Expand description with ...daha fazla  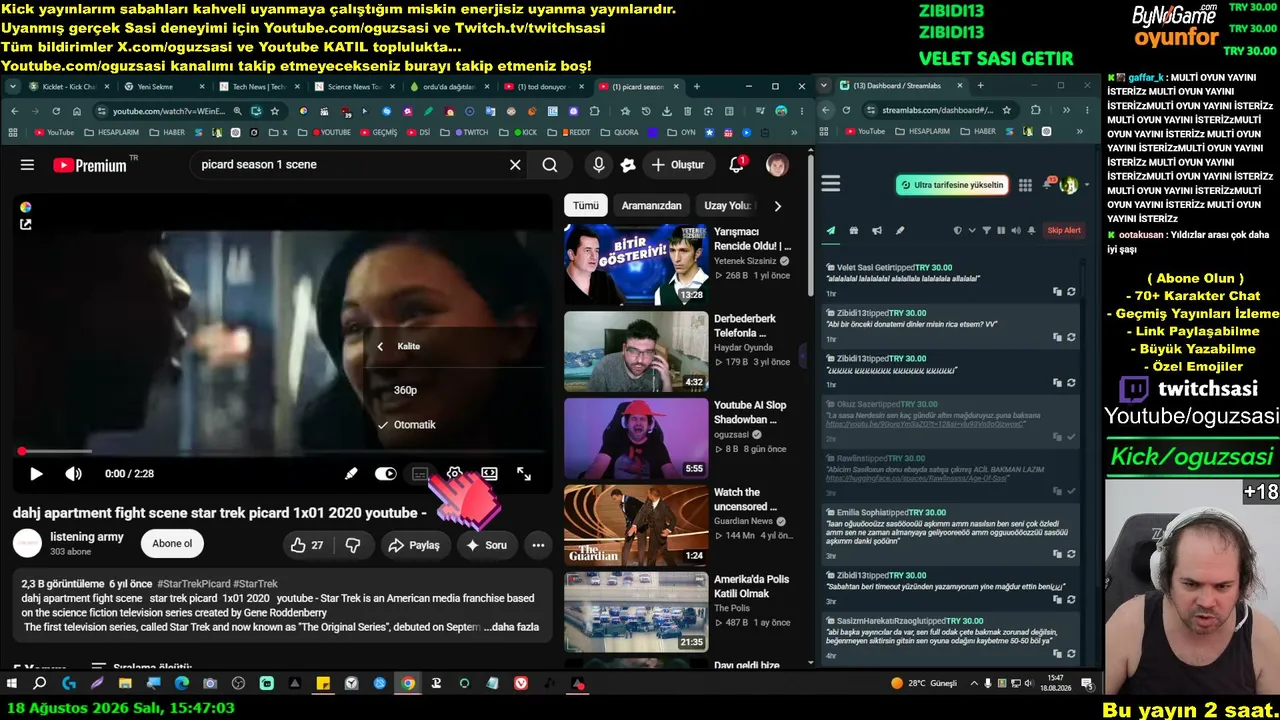click(511, 627)
